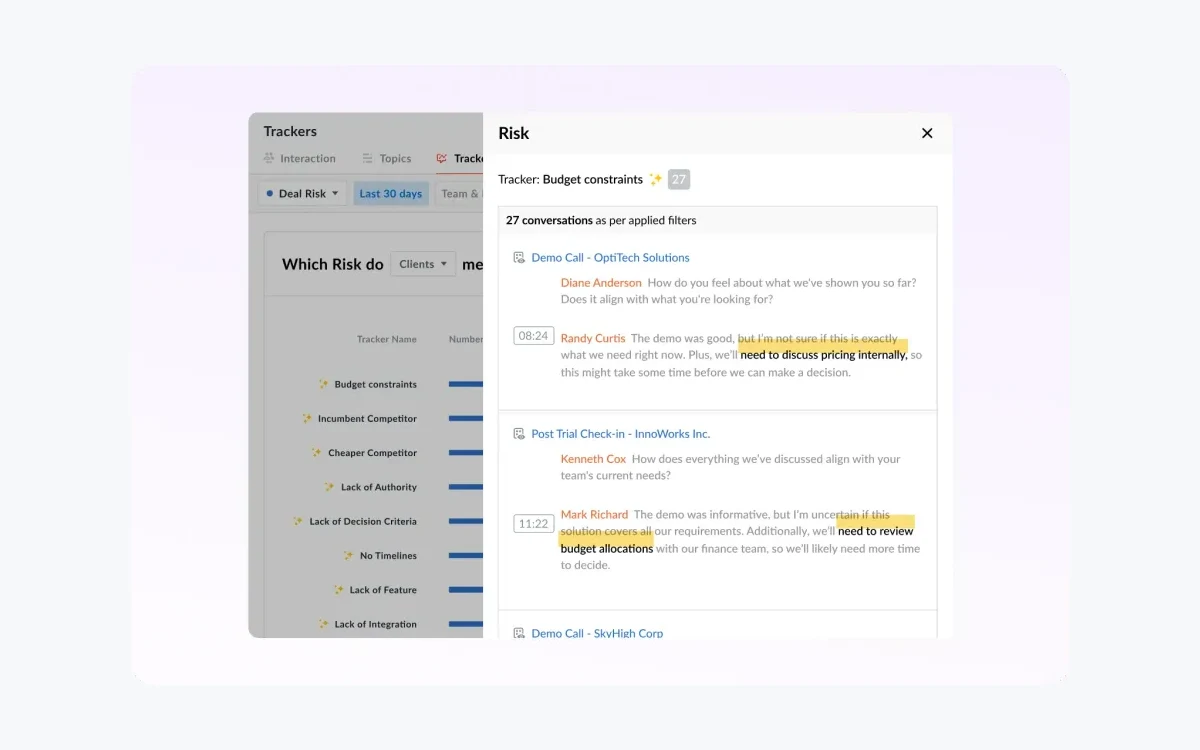Jump to the 11:22 timestamp marker
Screen dimensions: 1200x750
533,524
